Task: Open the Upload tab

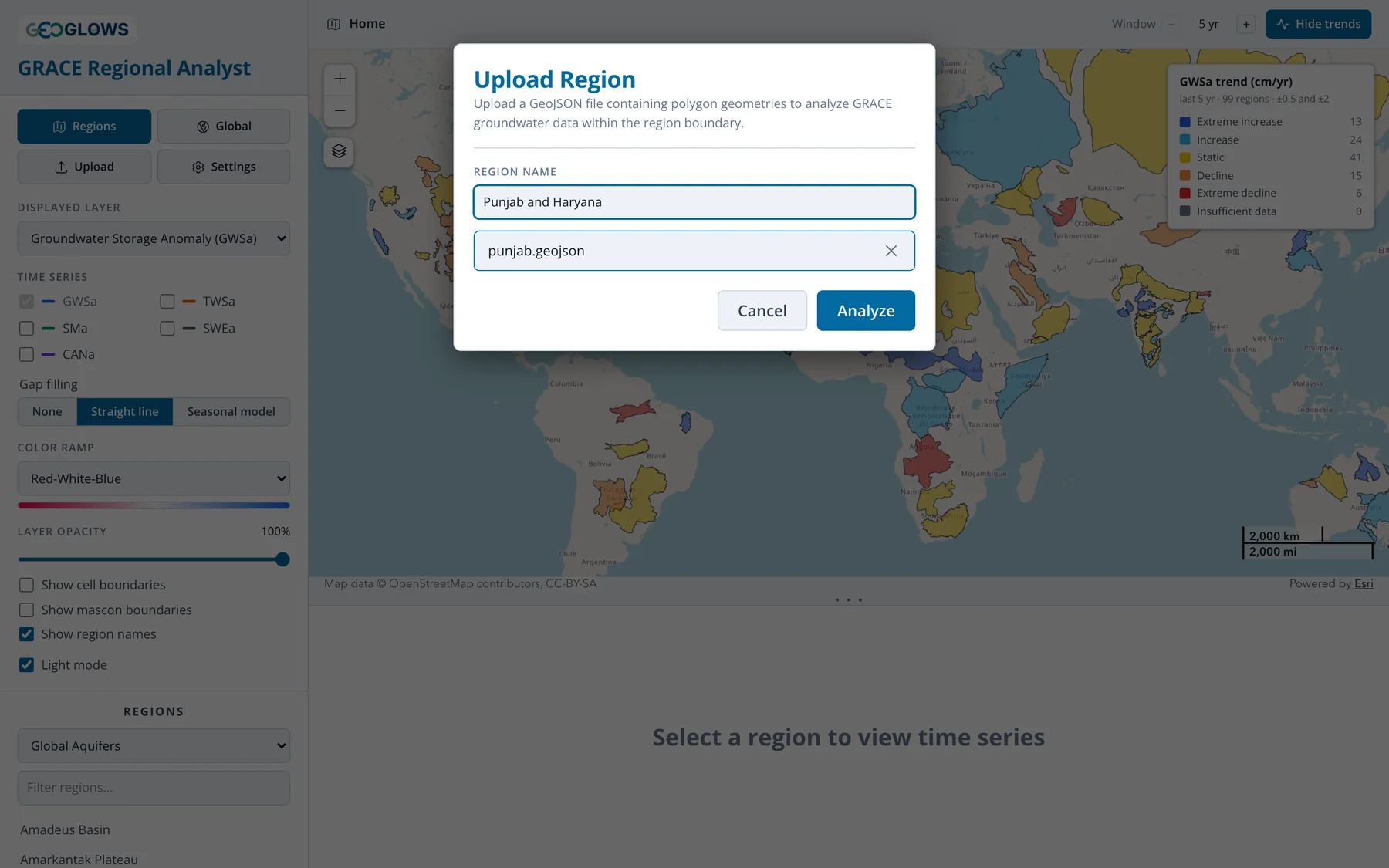Action: (x=84, y=167)
